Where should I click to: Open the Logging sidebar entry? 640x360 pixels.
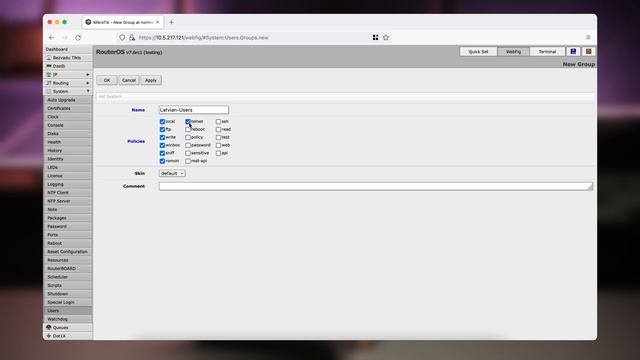(x=68, y=184)
